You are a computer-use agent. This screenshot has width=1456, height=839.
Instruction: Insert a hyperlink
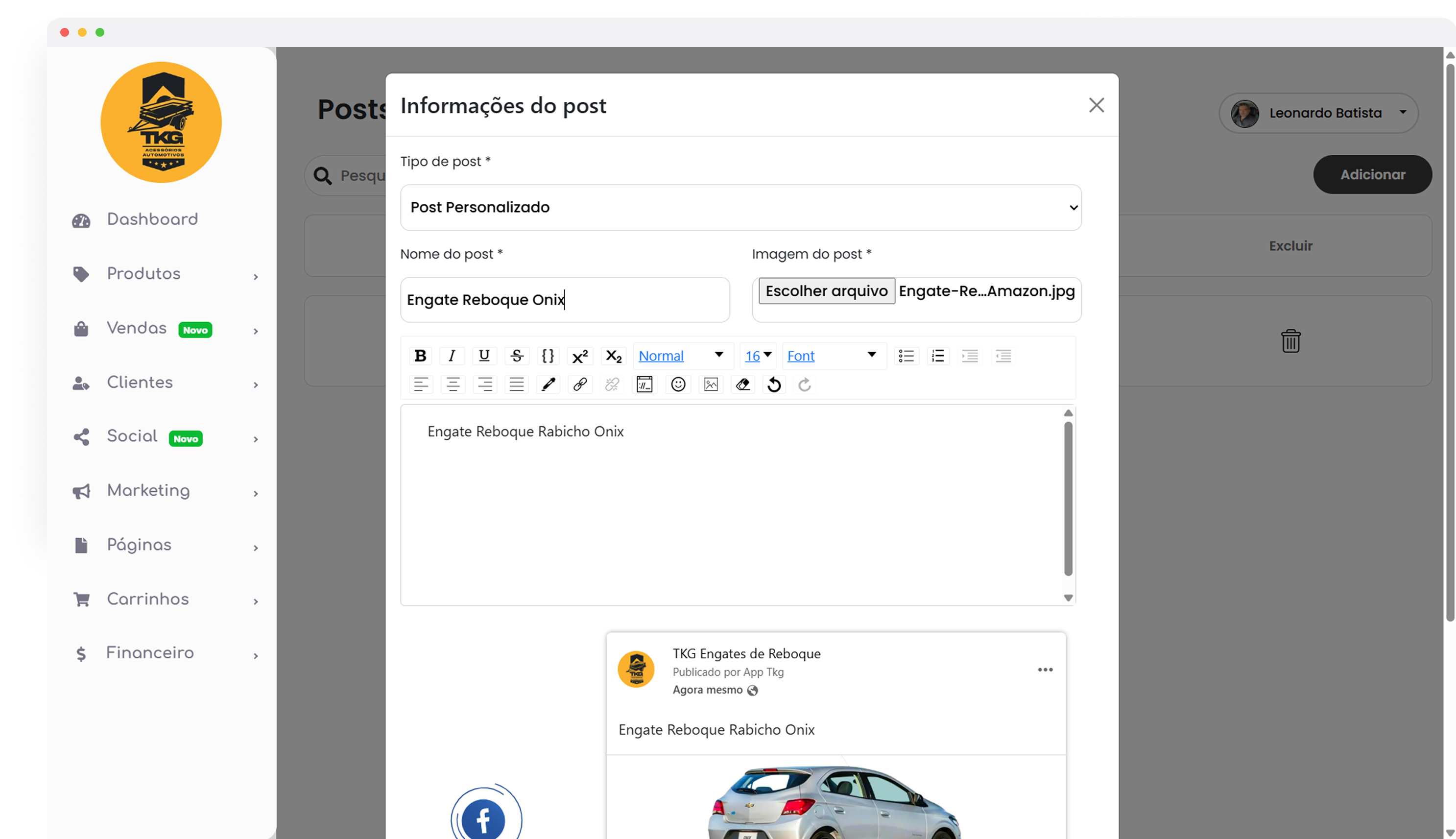(580, 384)
